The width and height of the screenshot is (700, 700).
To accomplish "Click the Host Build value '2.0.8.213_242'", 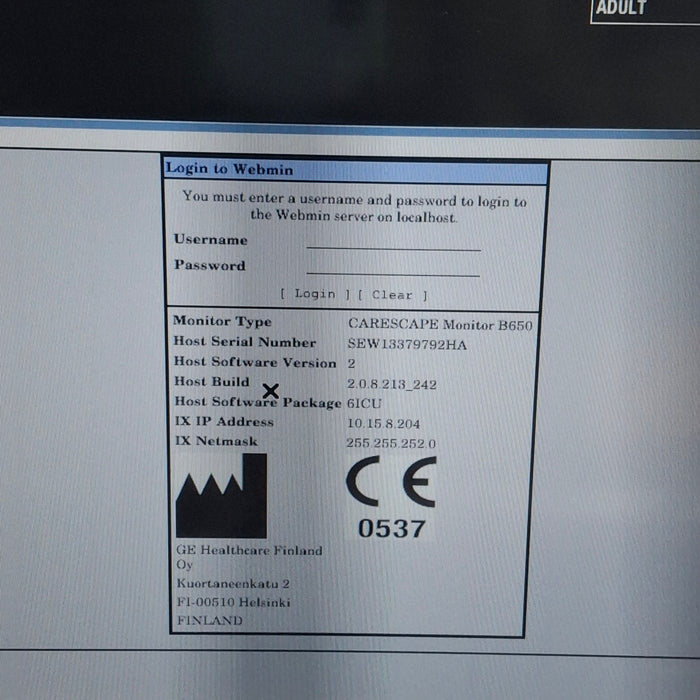I will [392, 384].
